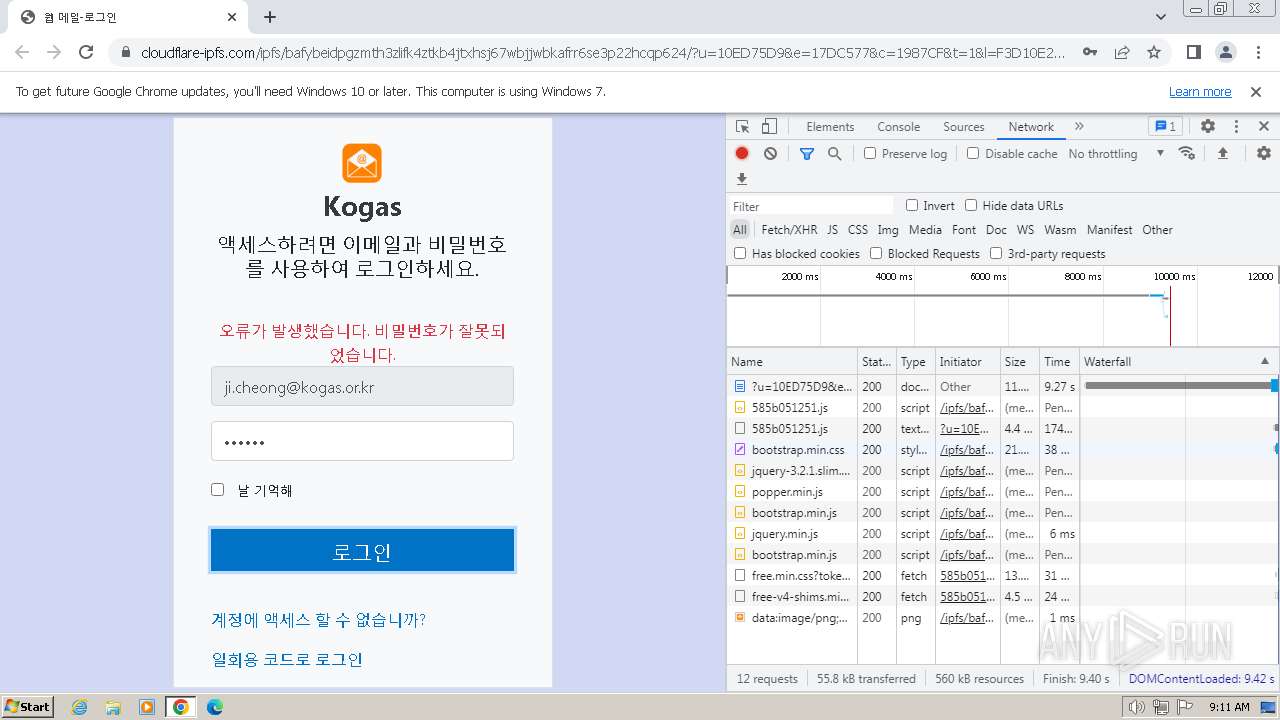Share this page icon
This screenshot has height=720, width=1280.
point(1122,52)
